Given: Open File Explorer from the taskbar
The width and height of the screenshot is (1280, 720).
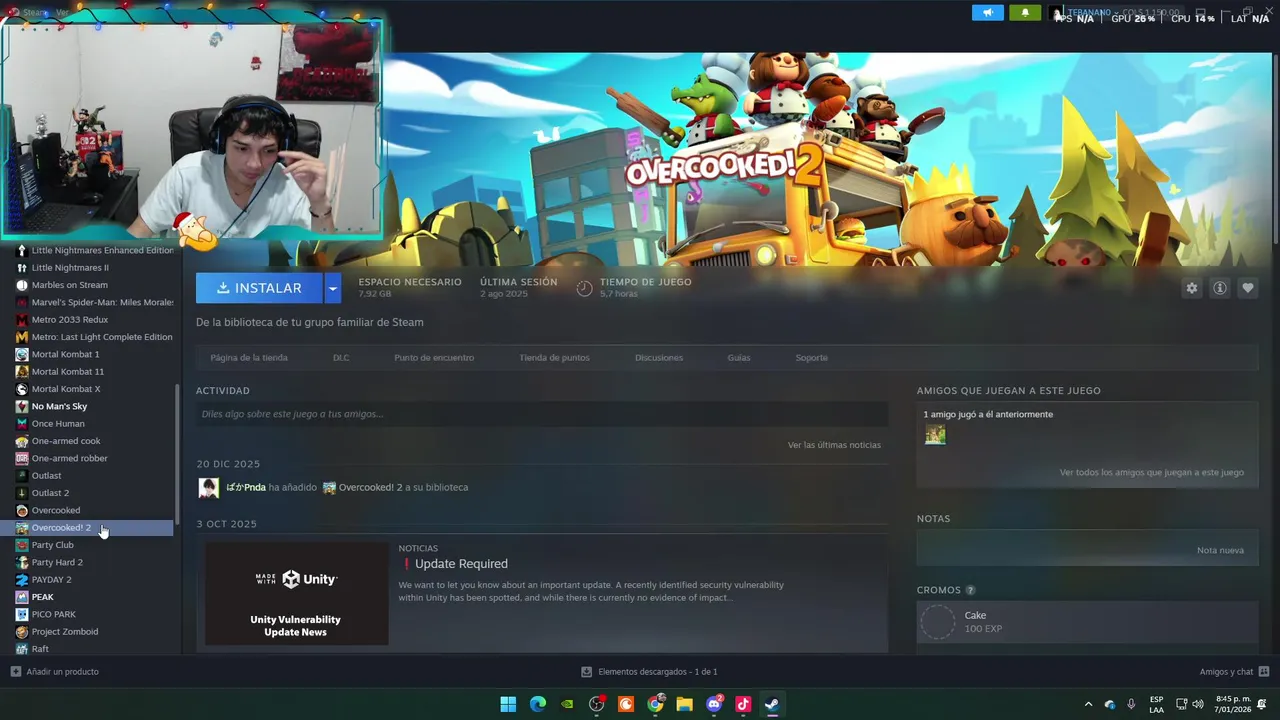Looking at the screenshot, I should 684,704.
